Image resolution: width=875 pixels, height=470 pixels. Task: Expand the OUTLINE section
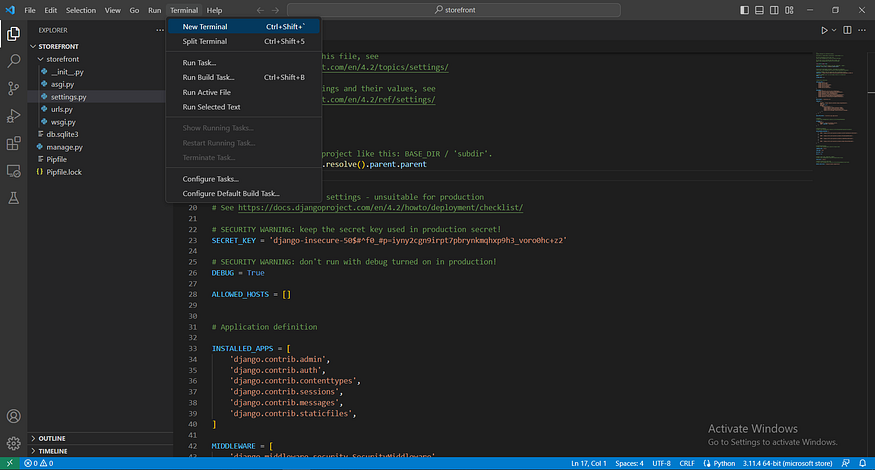click(x=51, y=438)
